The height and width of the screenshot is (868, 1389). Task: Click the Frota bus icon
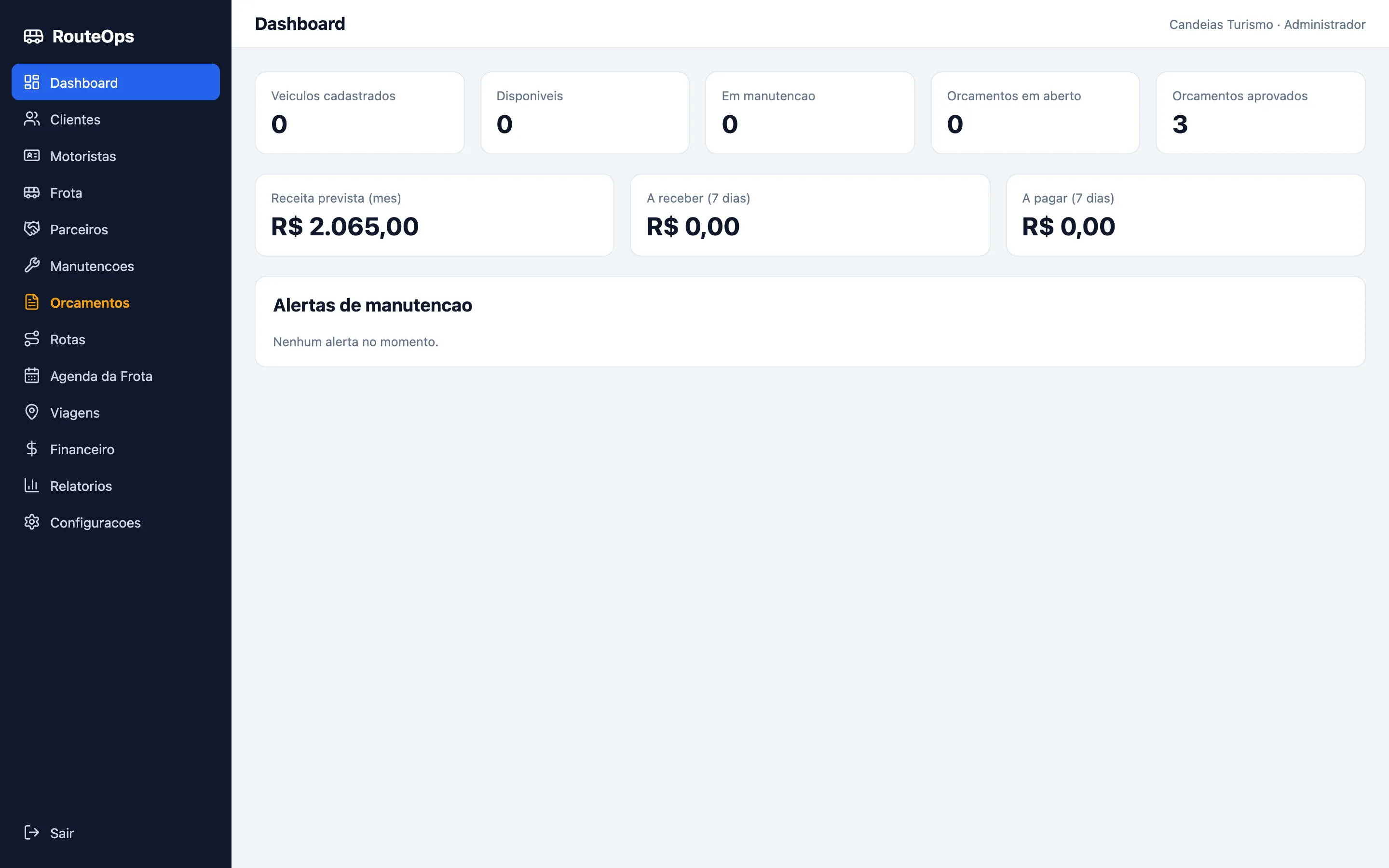[31, 192]
